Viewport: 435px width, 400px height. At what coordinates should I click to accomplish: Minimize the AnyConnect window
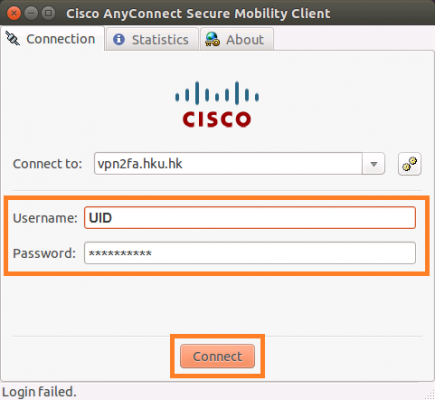tap(31, 13)
